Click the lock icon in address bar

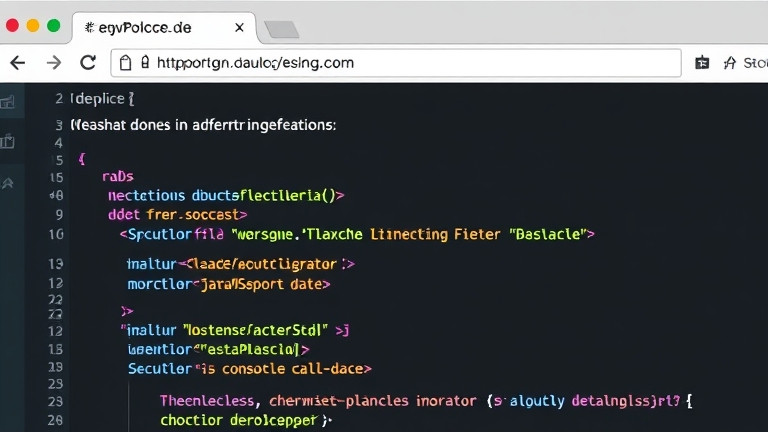click(145, 62)
